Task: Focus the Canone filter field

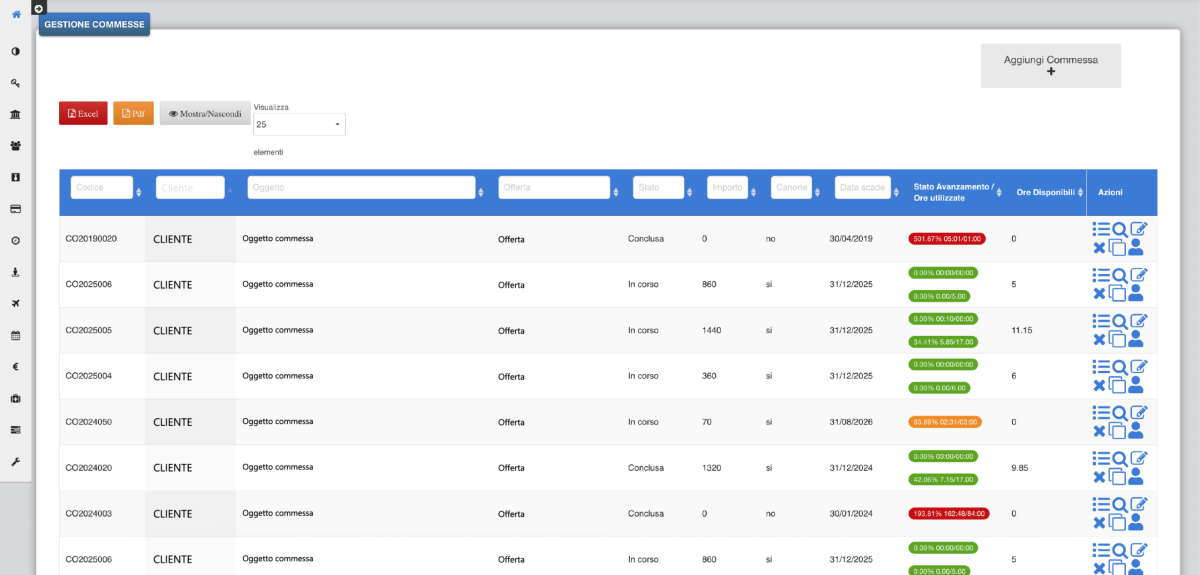Action: pos(791,188)
